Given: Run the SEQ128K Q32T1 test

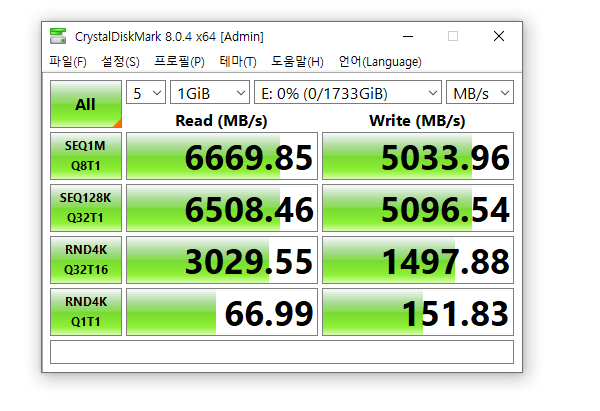Looking at the screenshot, I should (x=86, y=208).
